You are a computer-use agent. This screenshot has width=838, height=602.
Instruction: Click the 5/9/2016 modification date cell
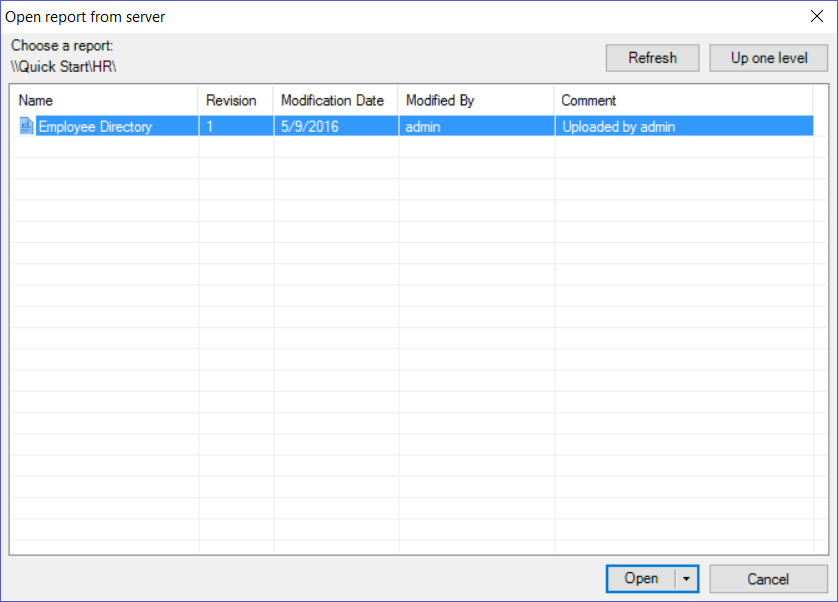336,126
